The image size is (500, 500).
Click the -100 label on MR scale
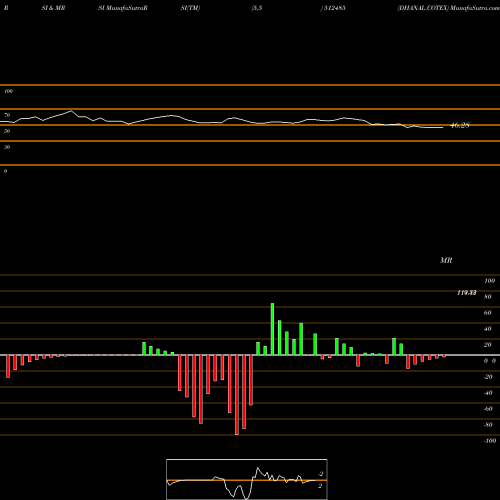click(x=490, y=441)
